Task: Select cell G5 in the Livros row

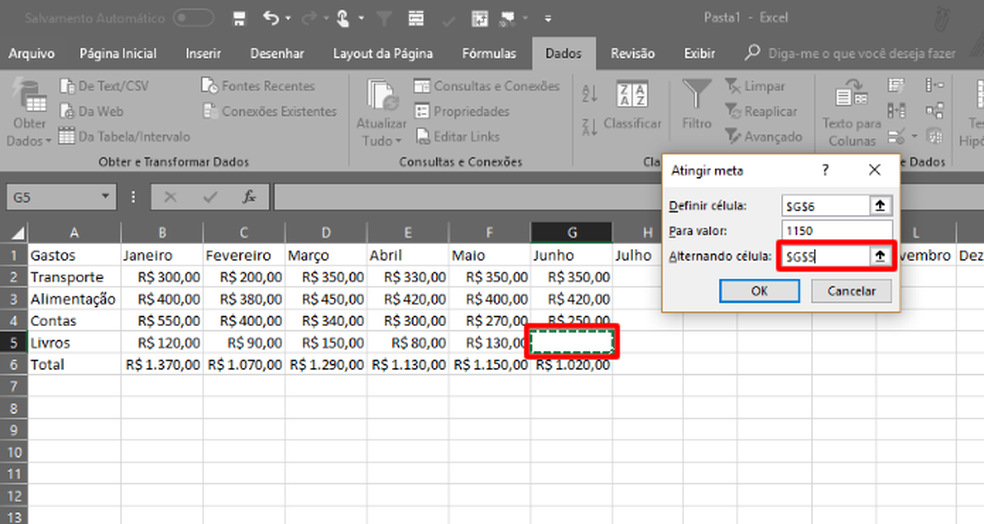Action: click(x=572, y=342)
